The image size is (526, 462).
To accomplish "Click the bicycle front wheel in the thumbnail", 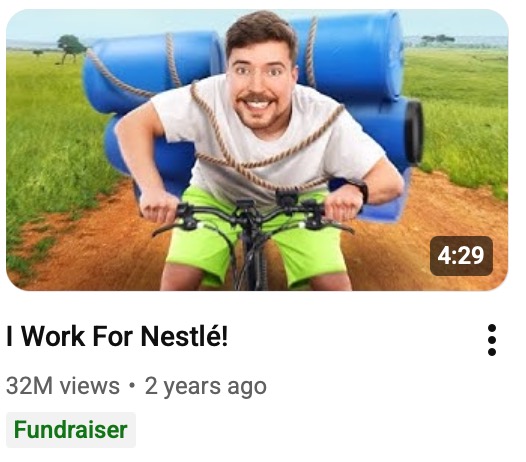I will point(253,268).
